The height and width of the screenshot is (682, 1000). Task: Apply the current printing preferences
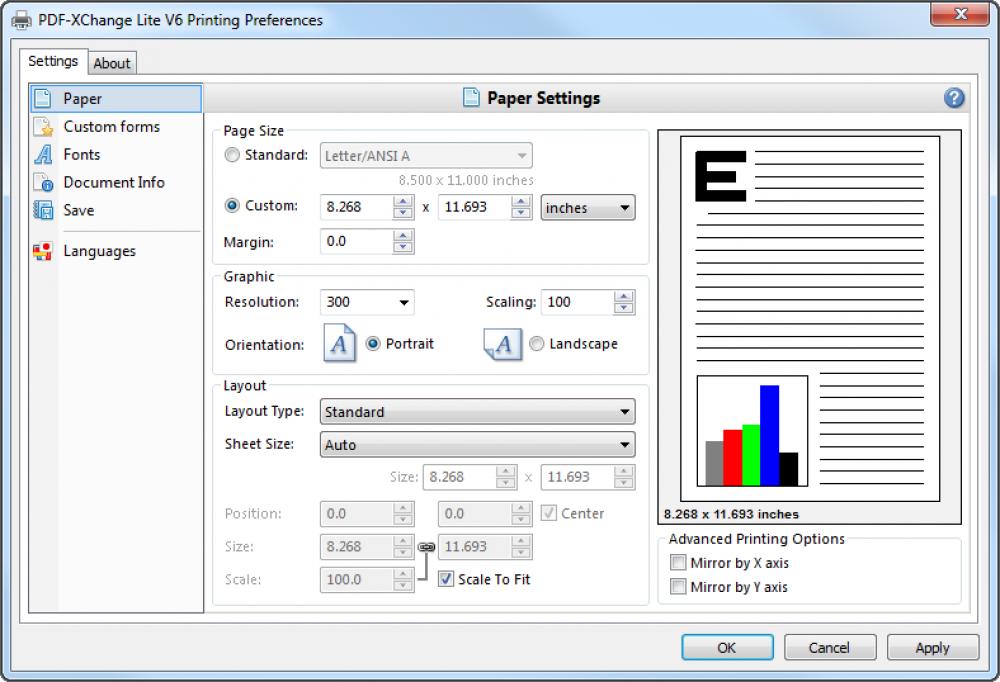932,647
